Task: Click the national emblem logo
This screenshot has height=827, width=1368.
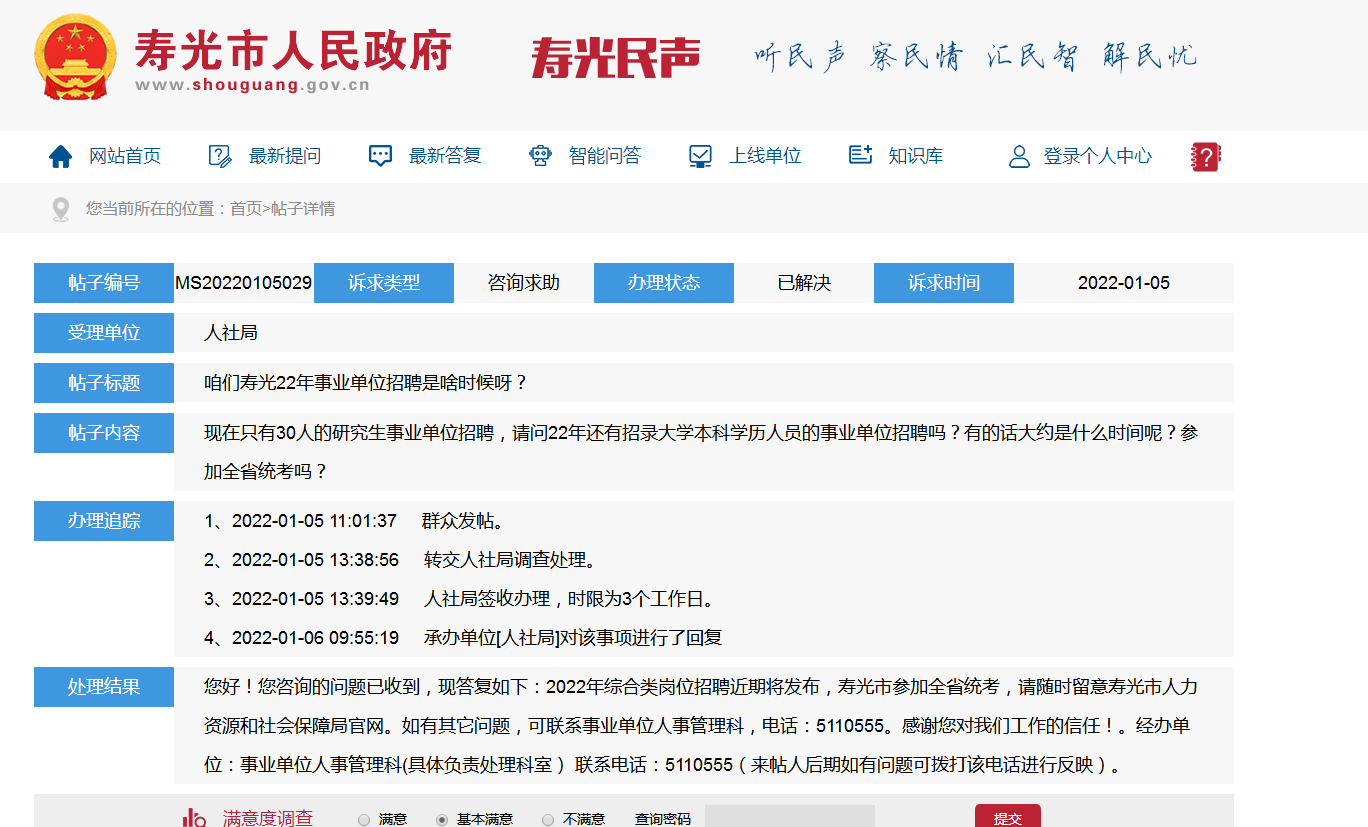Action: coord(75,58)
